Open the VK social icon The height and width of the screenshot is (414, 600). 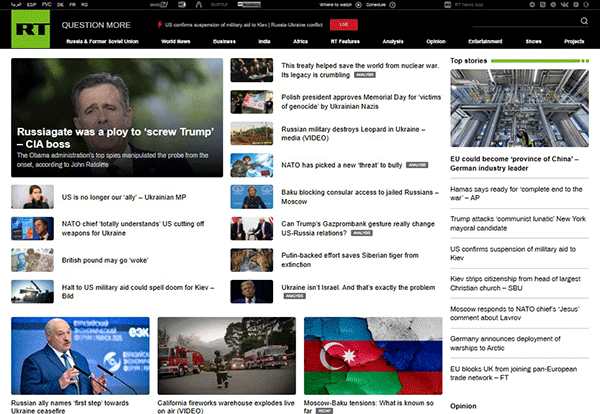[x=564, y=5]
